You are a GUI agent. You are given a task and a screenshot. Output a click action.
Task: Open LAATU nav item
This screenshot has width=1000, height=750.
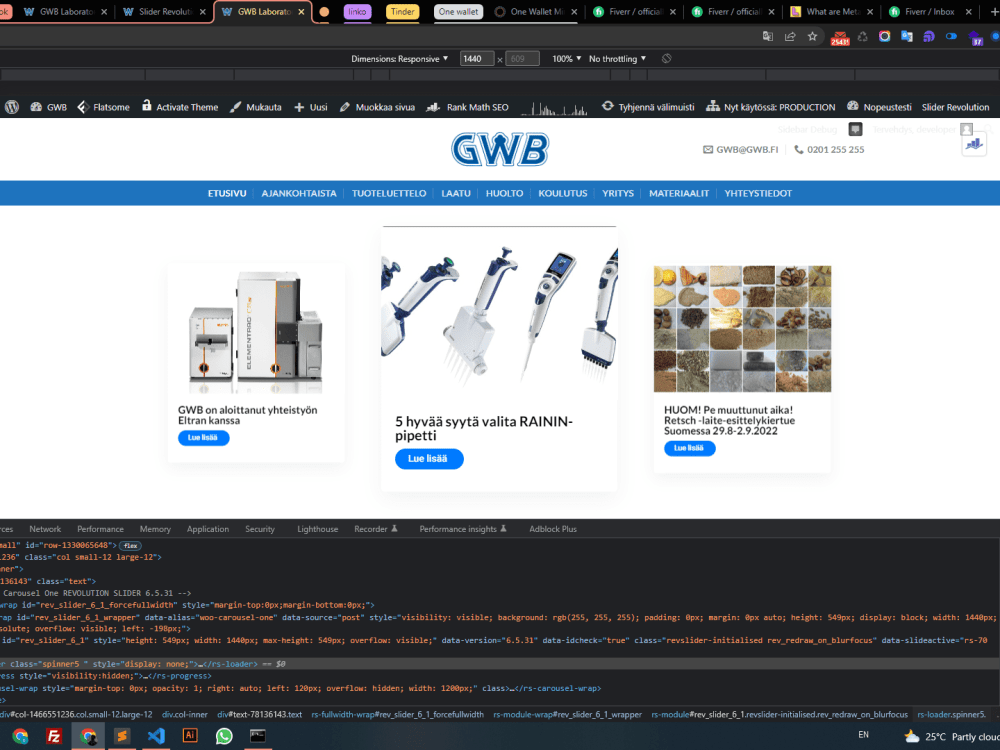pos(456,193)
